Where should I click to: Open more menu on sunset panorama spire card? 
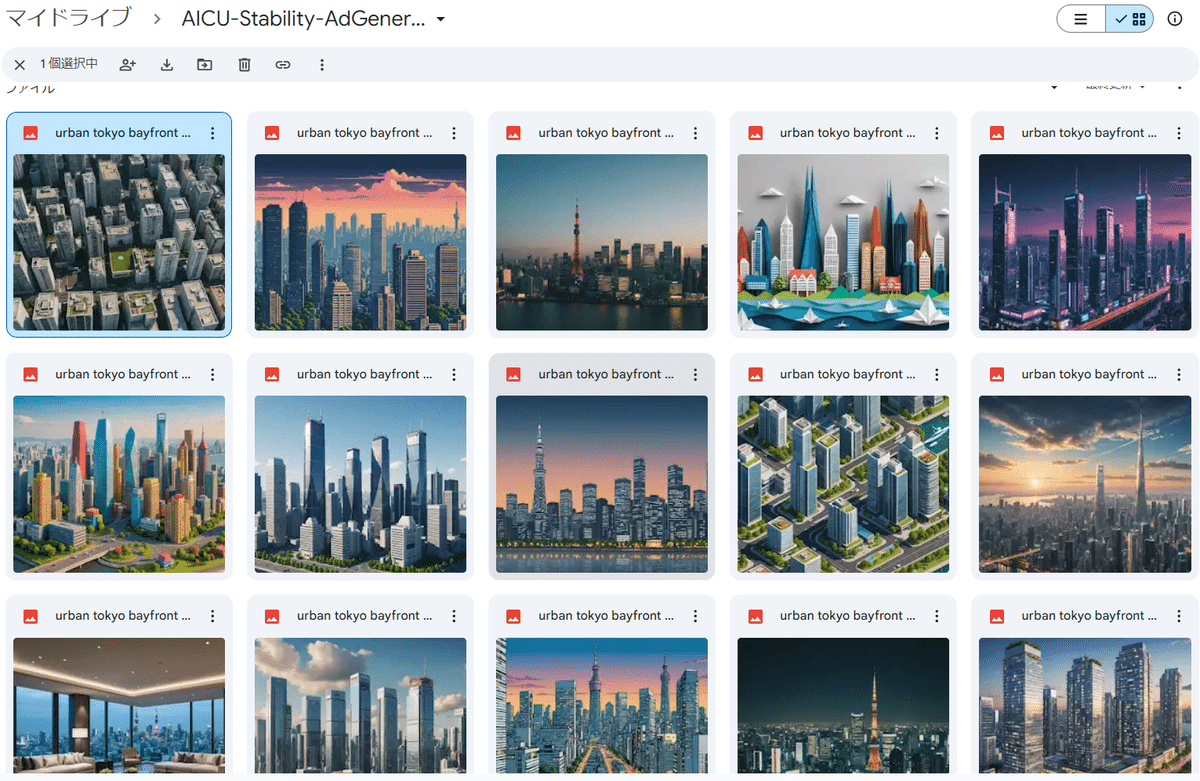[1179, 375]
